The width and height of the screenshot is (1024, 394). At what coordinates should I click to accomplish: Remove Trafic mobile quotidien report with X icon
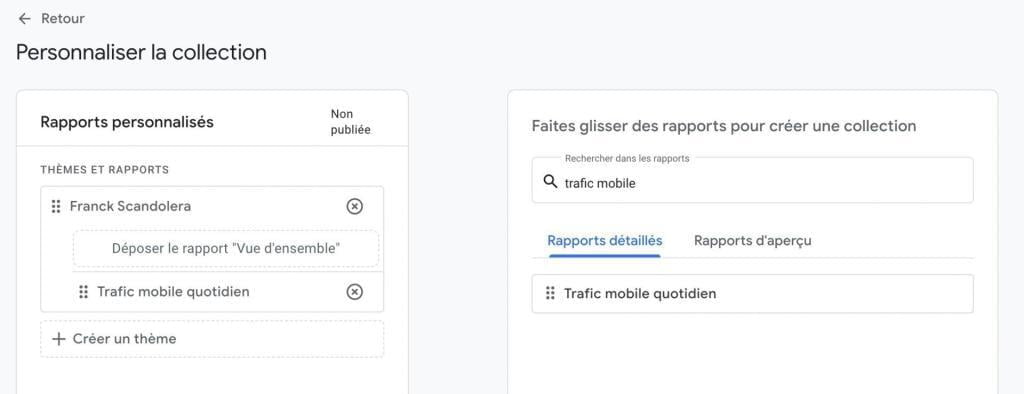pyautogui.click(x=354, y=291)
